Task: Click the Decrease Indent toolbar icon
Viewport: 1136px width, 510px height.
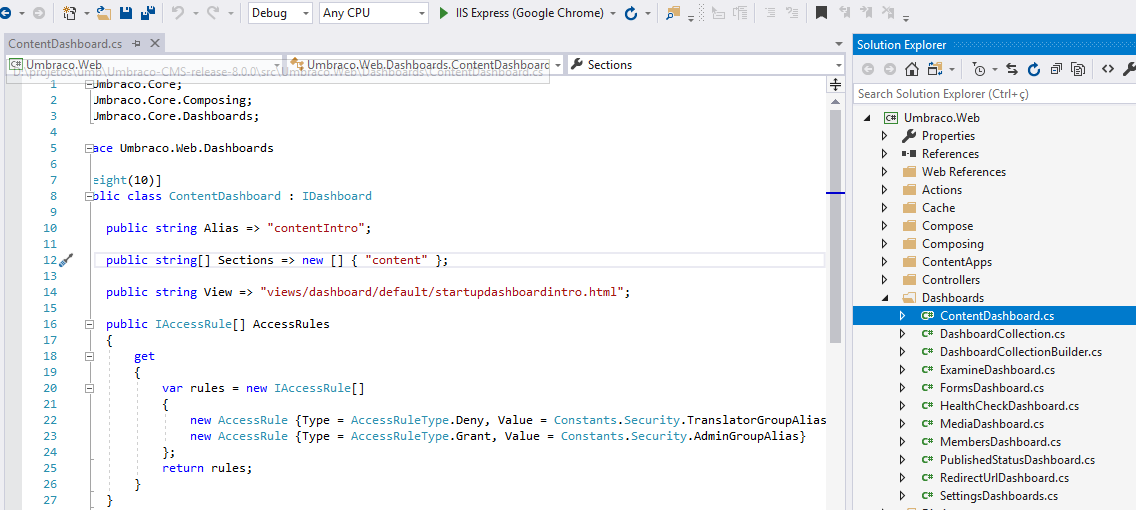Action: click(x=770, y=12)
